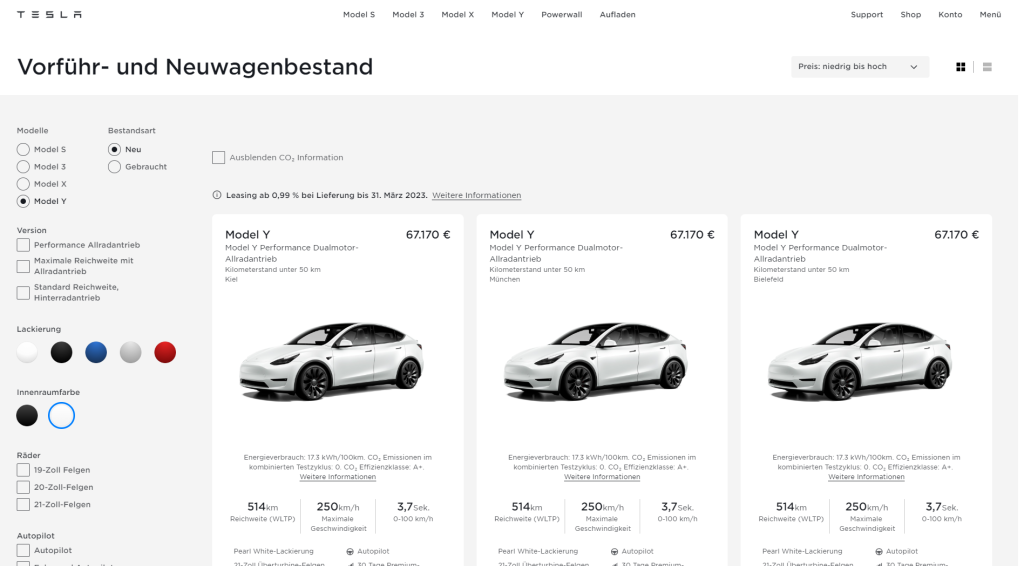
Task: Select Model S radio button
Action: click(24, 149)
